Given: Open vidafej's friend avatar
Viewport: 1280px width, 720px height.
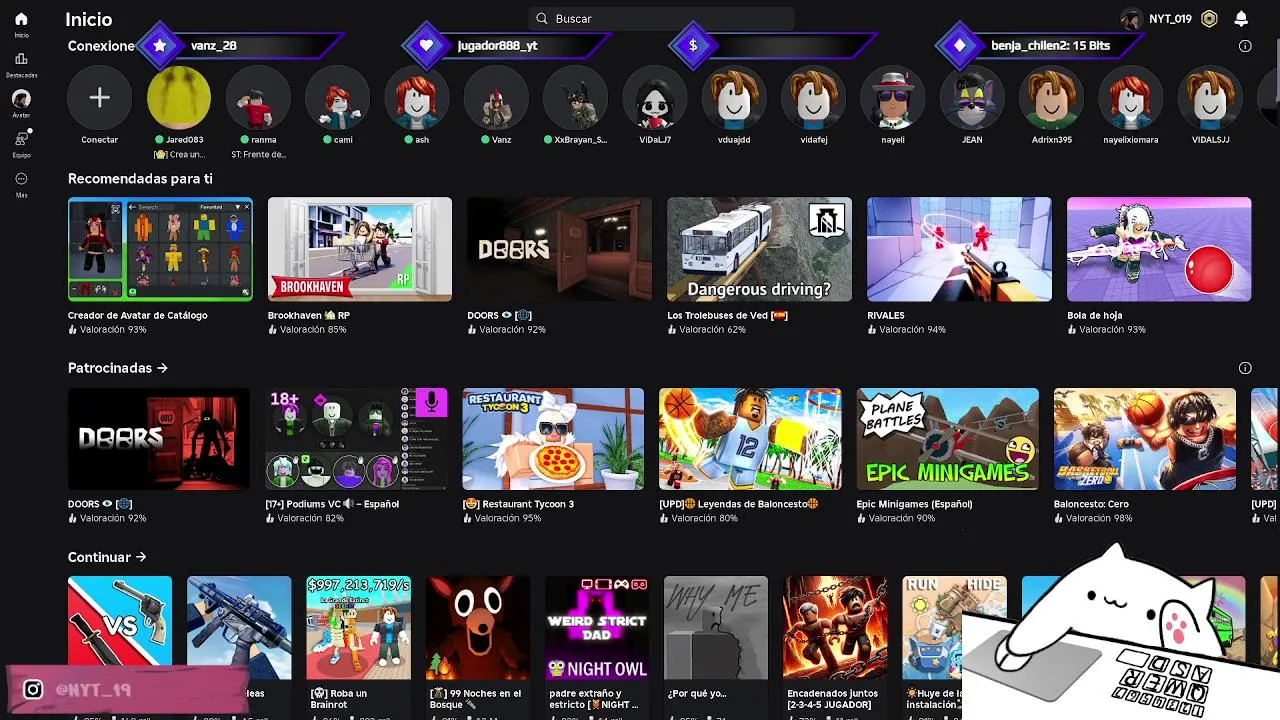Looking at the screenshot, I should tap(814, 98).
